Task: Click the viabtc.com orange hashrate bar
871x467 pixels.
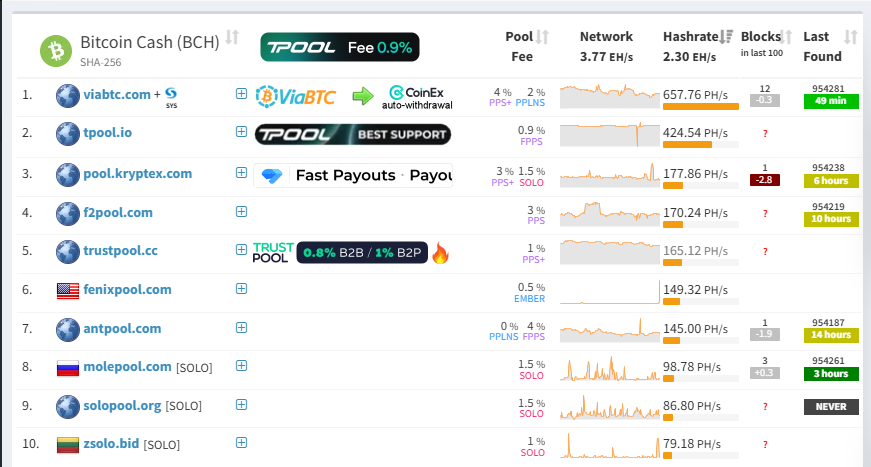Action: point(700,107)
